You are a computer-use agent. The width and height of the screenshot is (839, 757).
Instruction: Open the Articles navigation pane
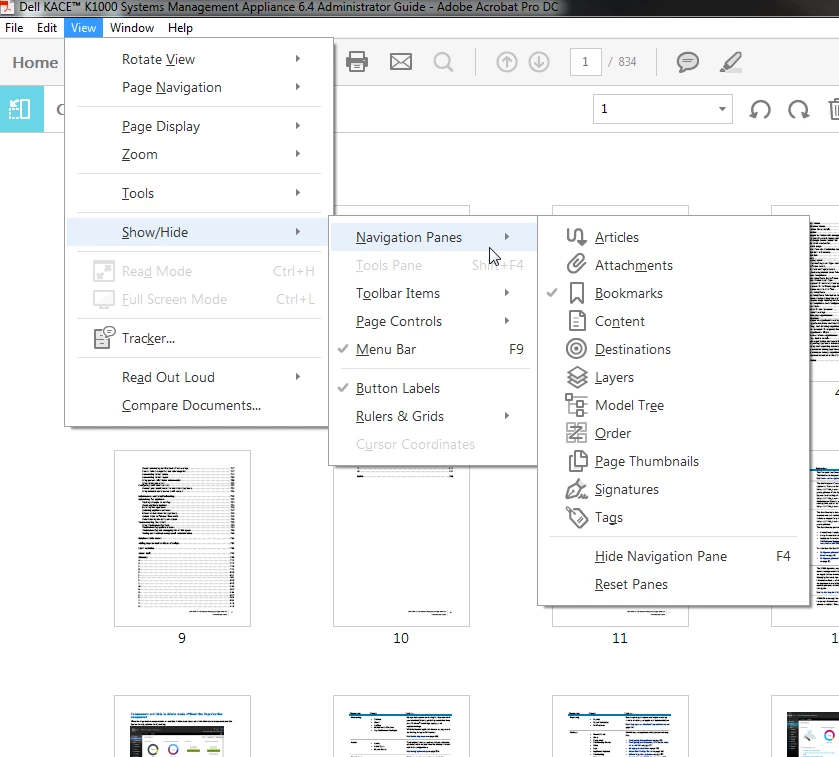pos(673,237)
